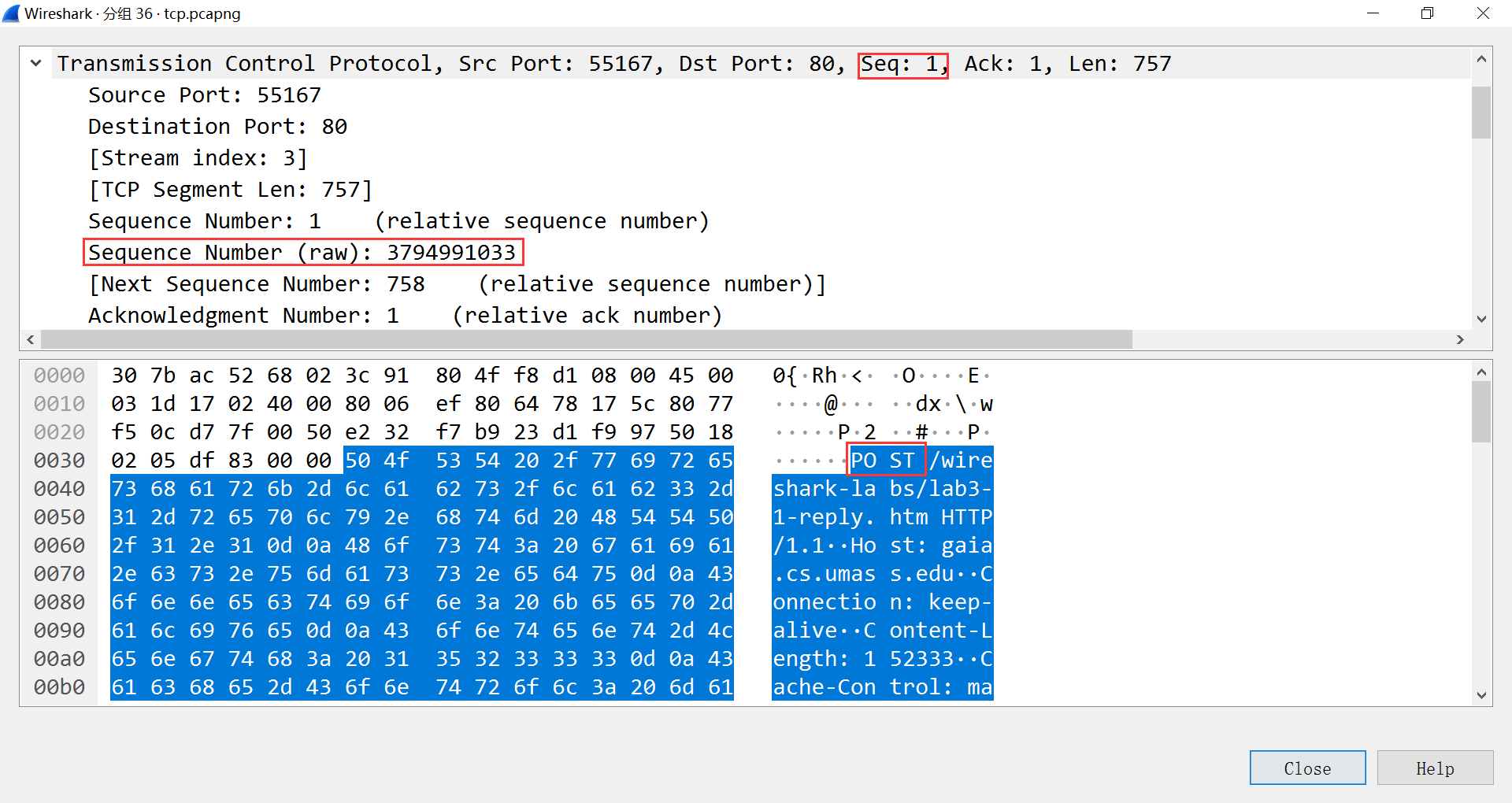
Task: Click hex pane scroll up arrow
Action: pyautogui.click(x=1481, y=372)
